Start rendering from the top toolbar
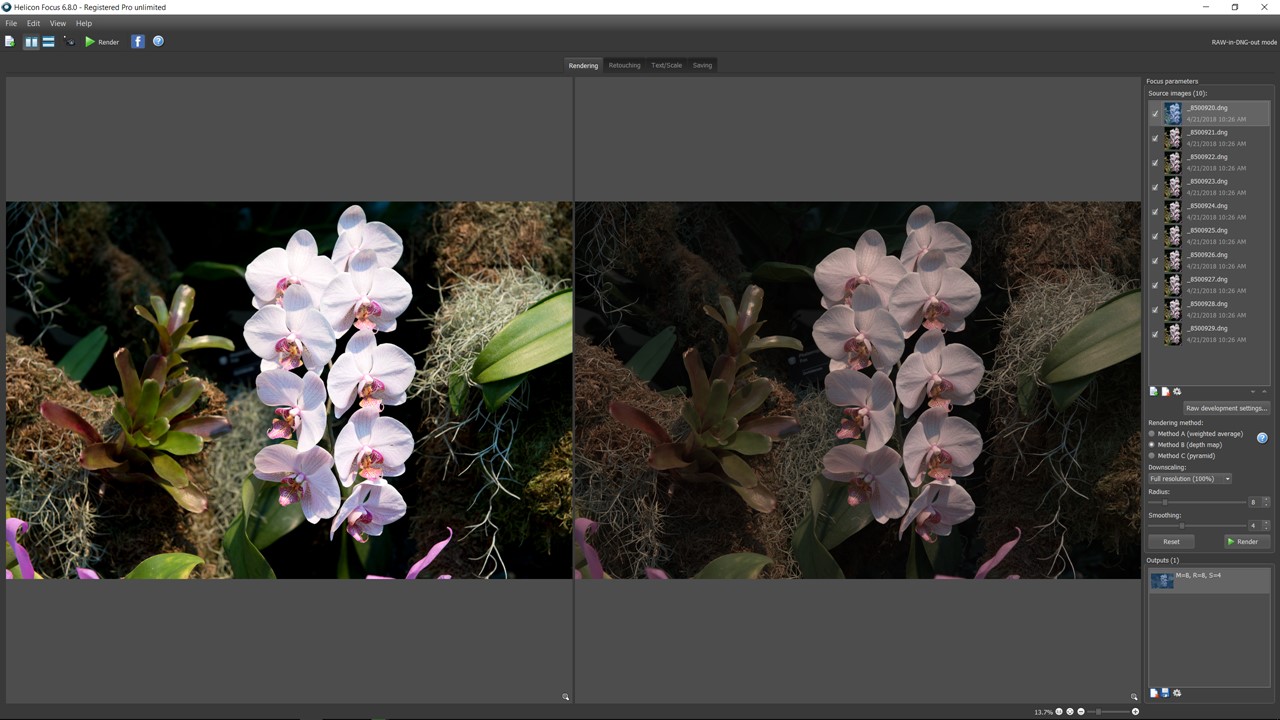The image size is (1280, 720). point(102,42)
